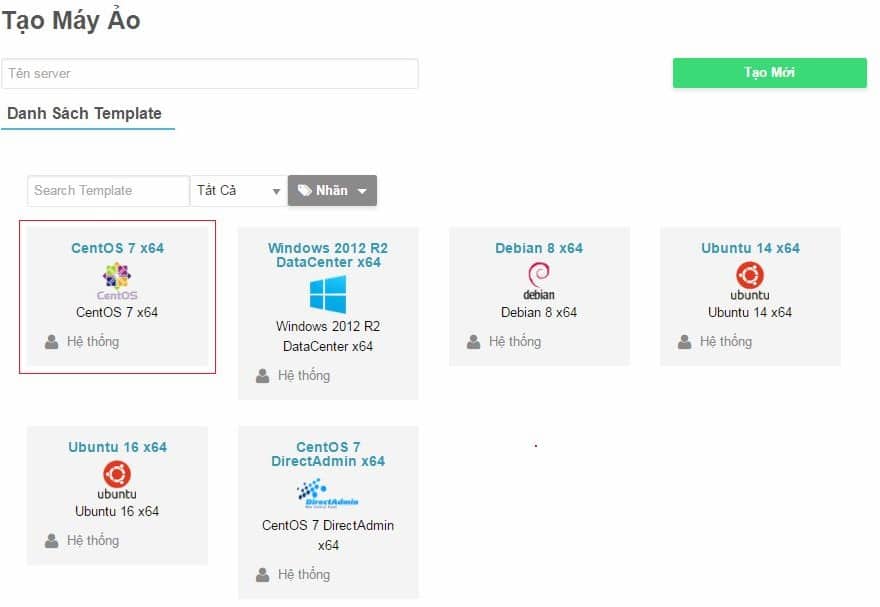Expand the Nhãn dropdown arrow

coord(362,190)
